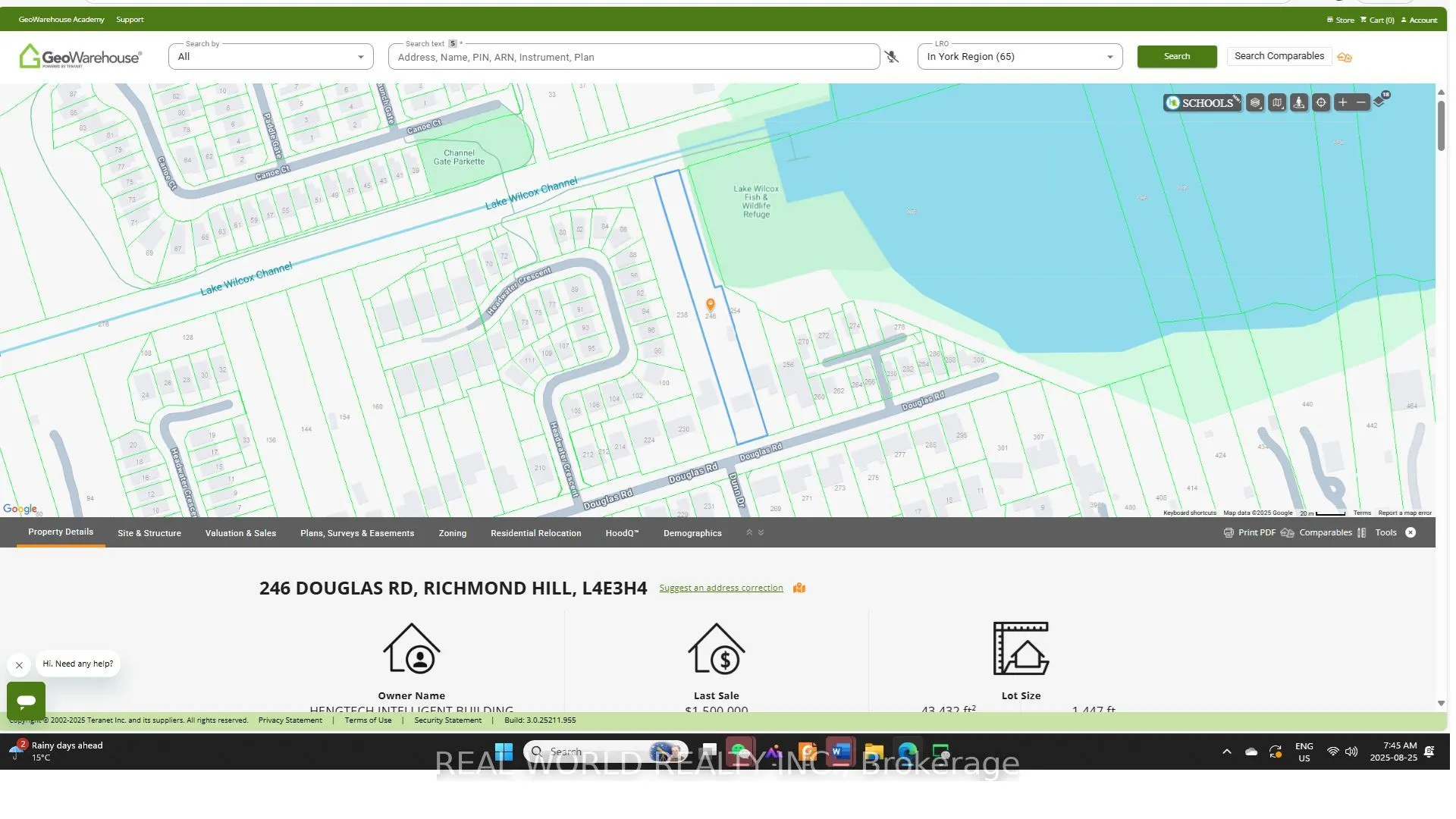The image size is (1456, 819).
Task: Open Plans, Surveys & Easements tab
Action: [357, 533]
